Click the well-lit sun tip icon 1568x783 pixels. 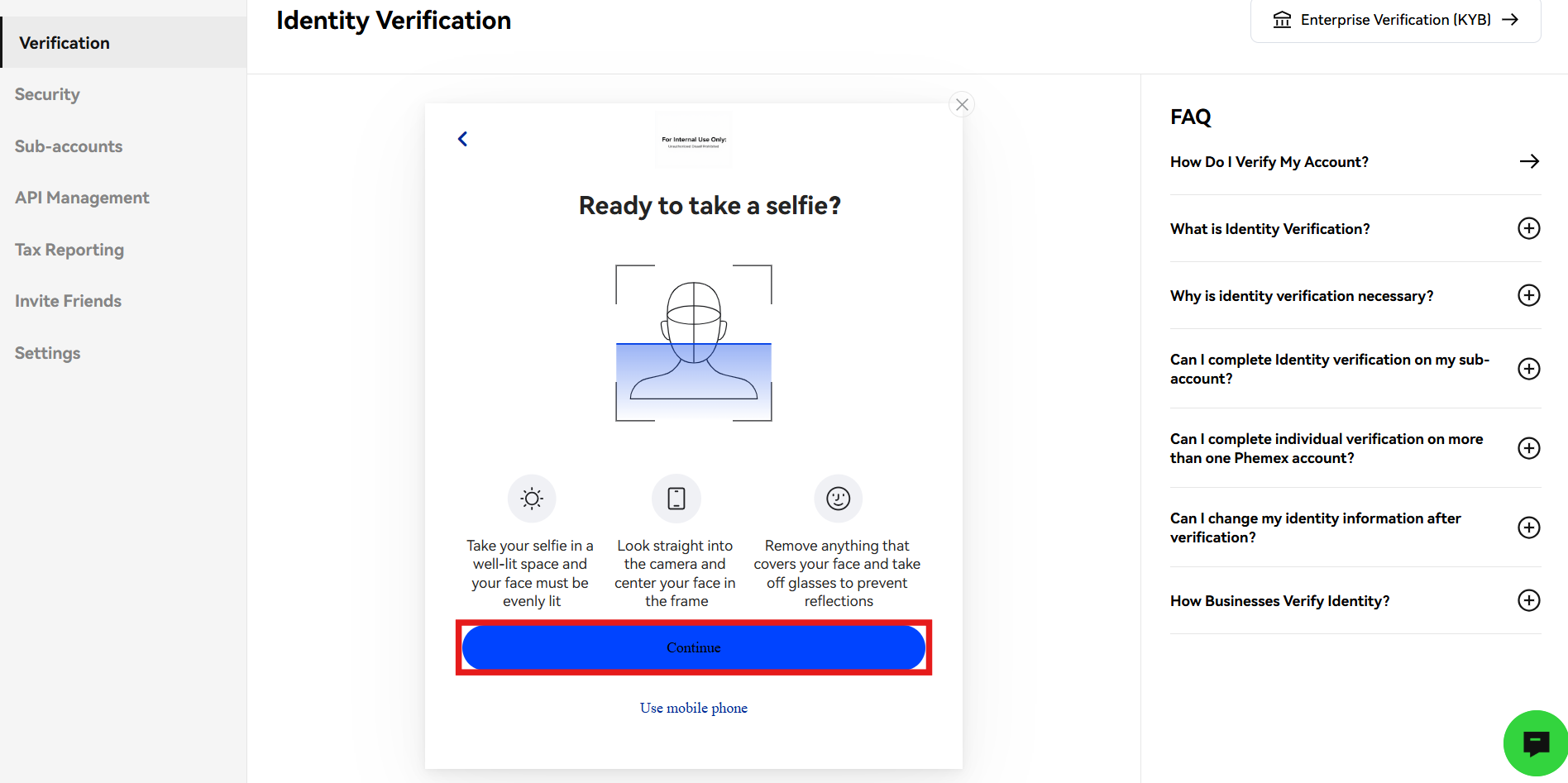532,499
